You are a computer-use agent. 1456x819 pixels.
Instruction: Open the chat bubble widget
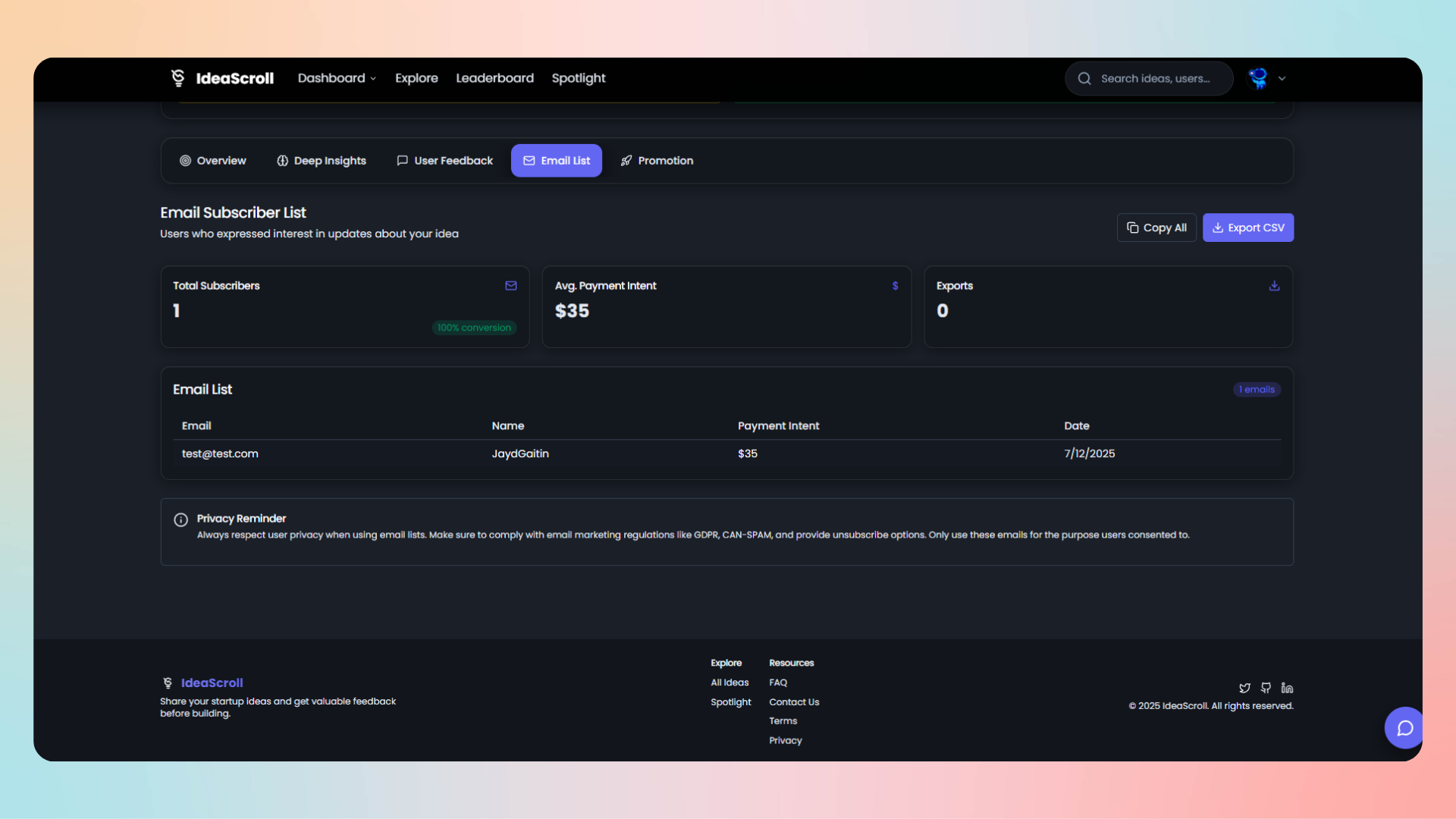click(1404, 728)
